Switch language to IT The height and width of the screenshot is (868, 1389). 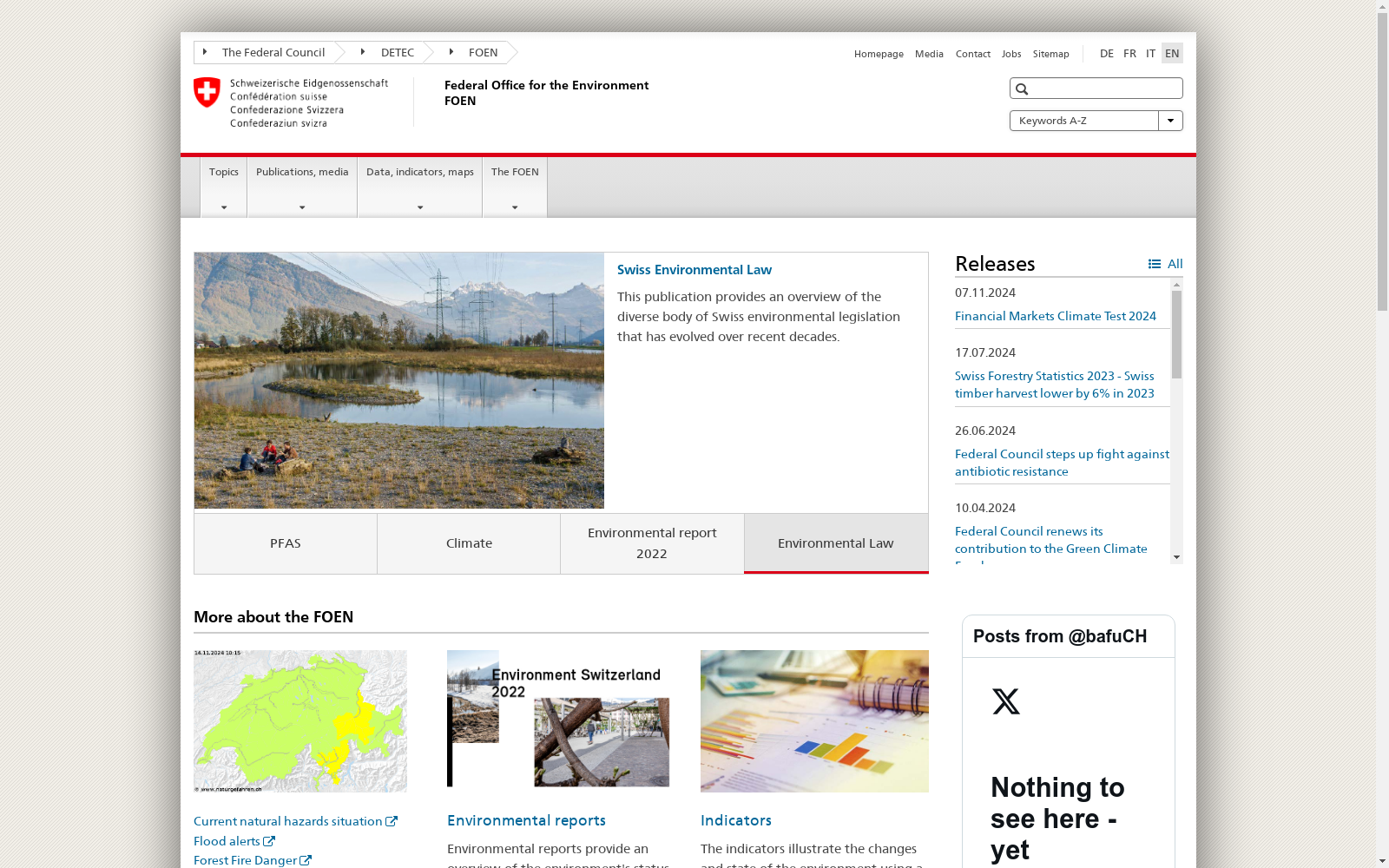(1150, 53)
